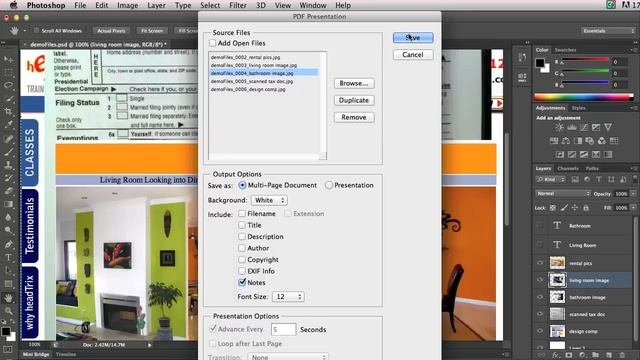Screen dimensions: 640x360
Task: Select the Rectangular Marquee tool
Action: coord(8,73)
